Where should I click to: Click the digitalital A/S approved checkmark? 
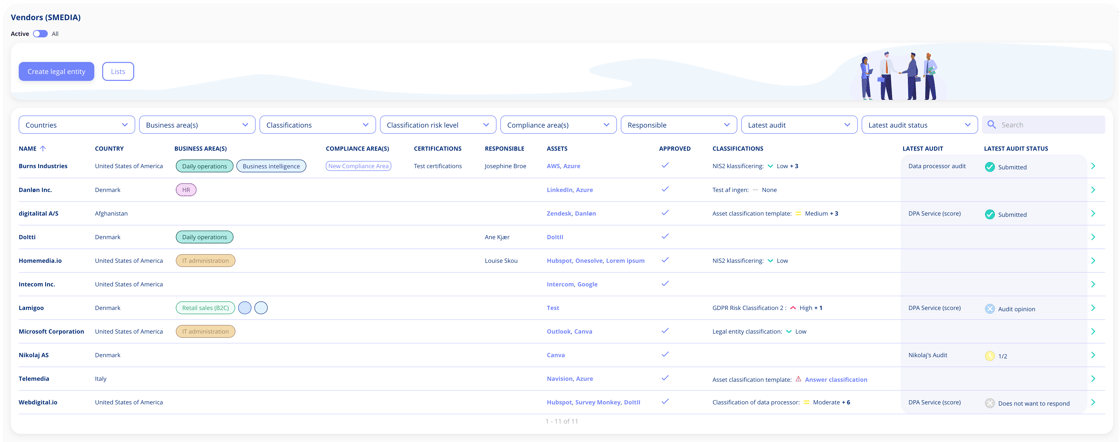(x=665, y=213)
